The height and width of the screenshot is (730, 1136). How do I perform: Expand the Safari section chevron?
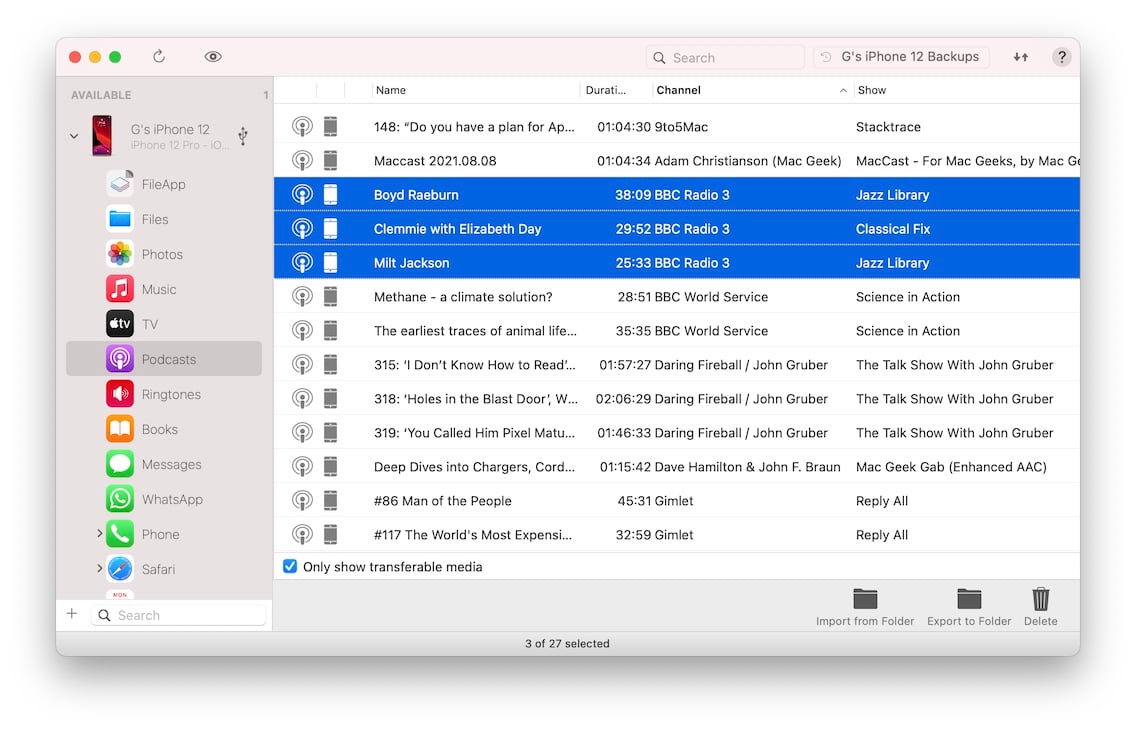99,569
